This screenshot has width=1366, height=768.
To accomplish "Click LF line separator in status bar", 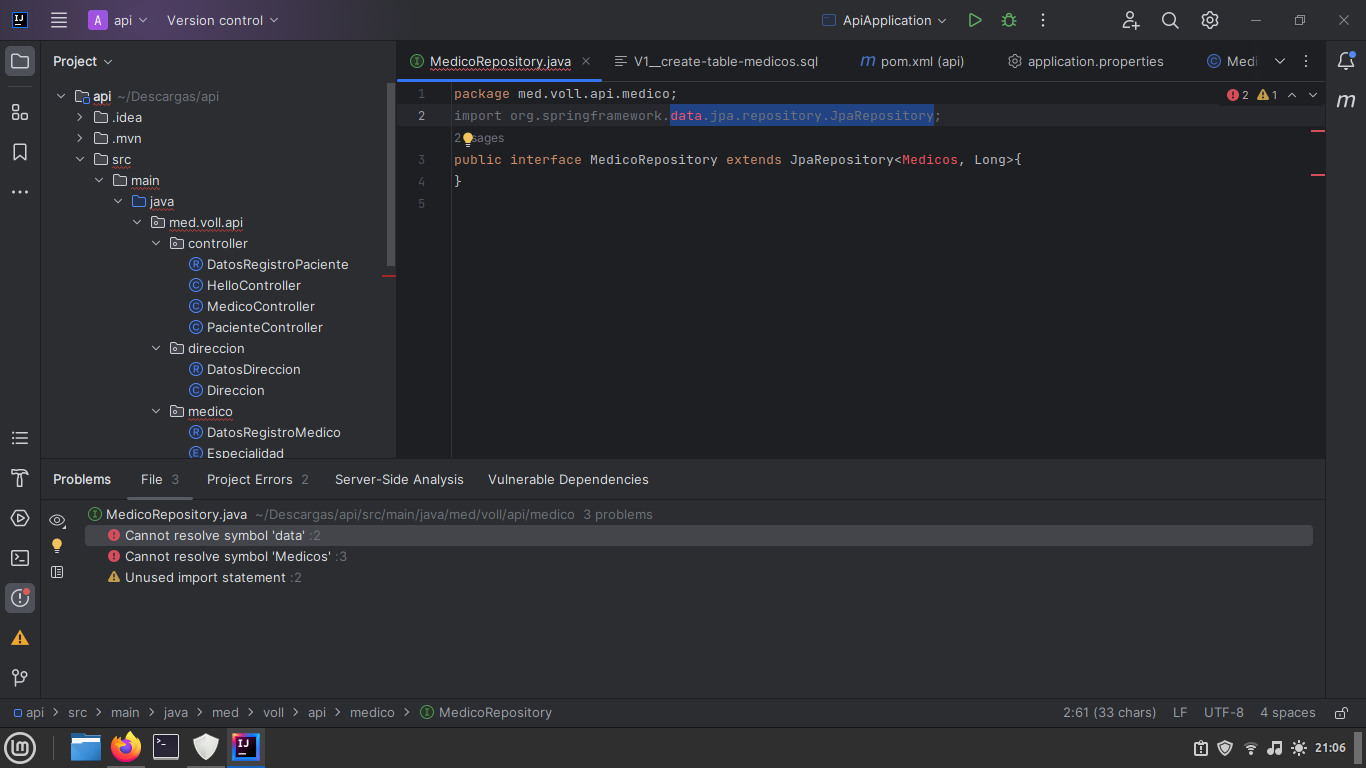I will tap(1180, 713).
